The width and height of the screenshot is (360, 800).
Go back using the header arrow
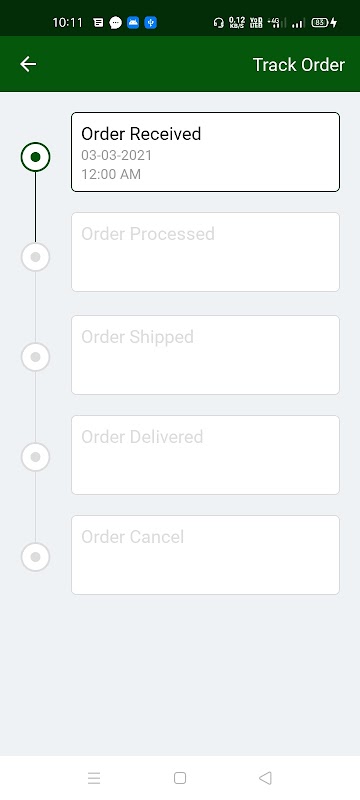[x=28, y=64]
